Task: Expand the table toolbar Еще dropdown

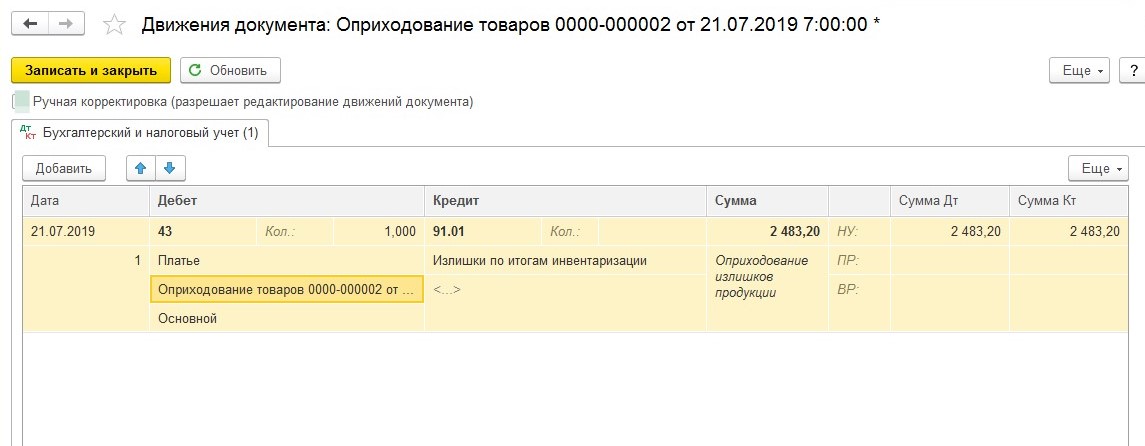Action: pos(1098,169)
